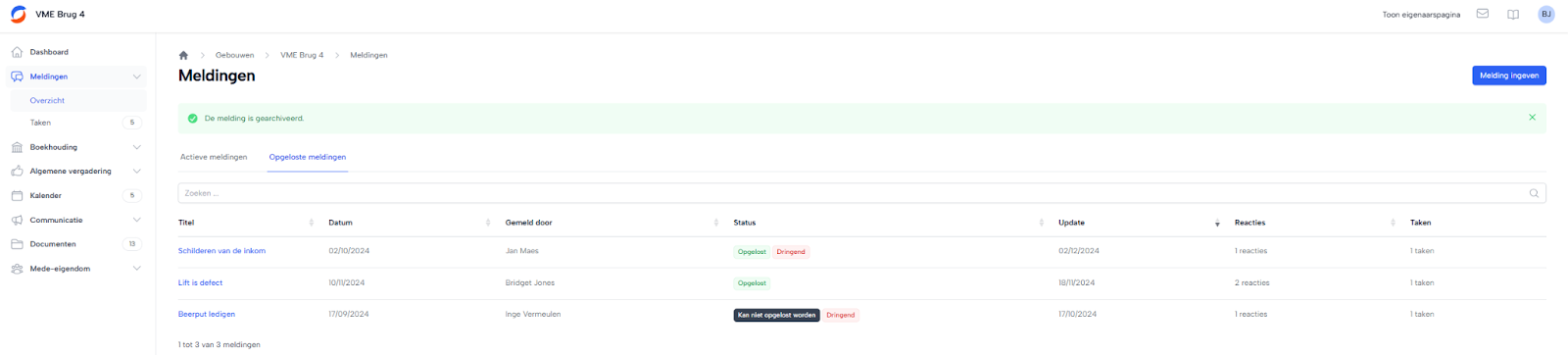Go to VME Brug 4 in breadcrumb
Image resolution: width=1568 pixels, height=355 pixels.
tap(302, 55)
